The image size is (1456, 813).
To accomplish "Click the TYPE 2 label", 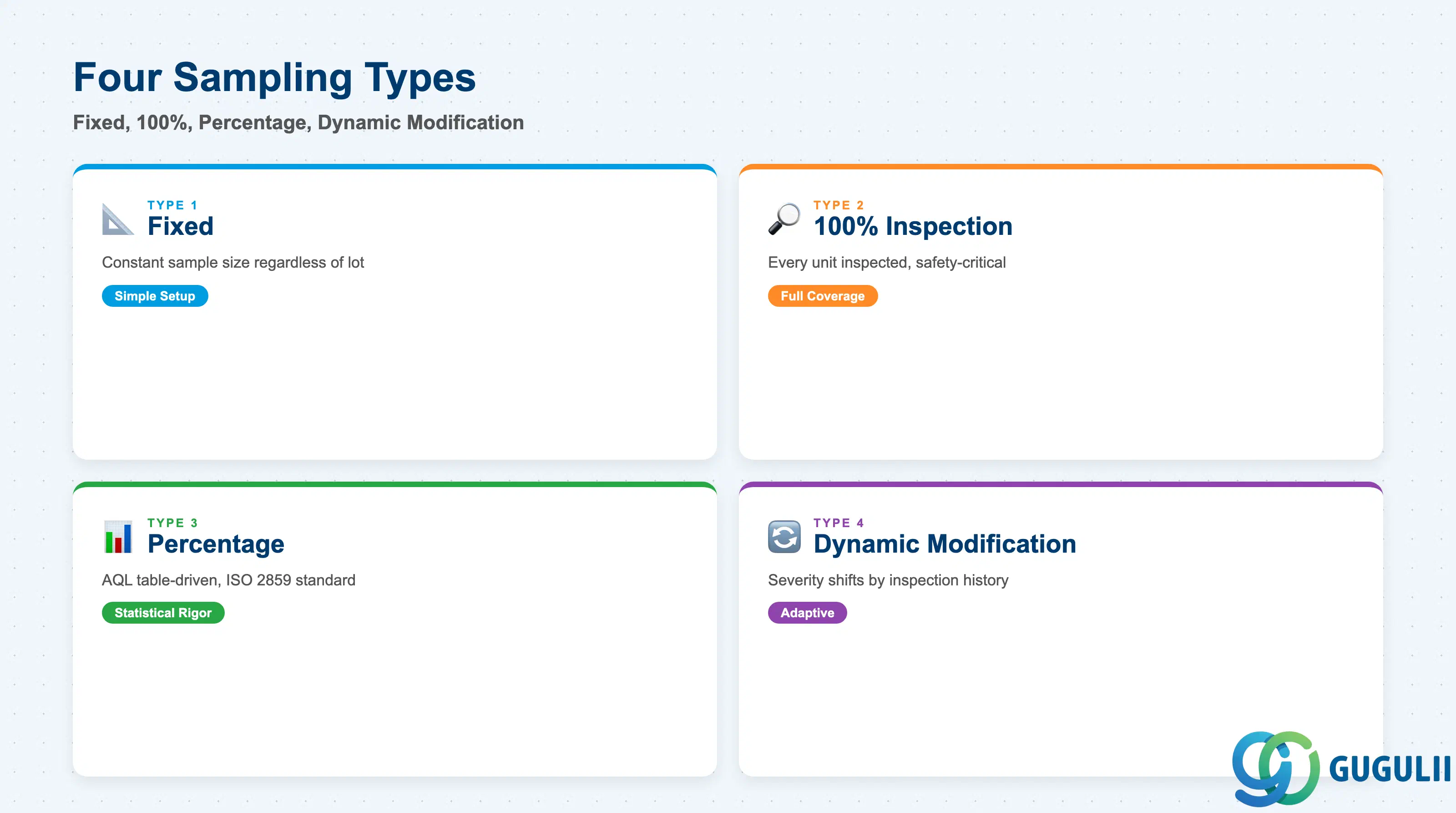I will [839, 205].
